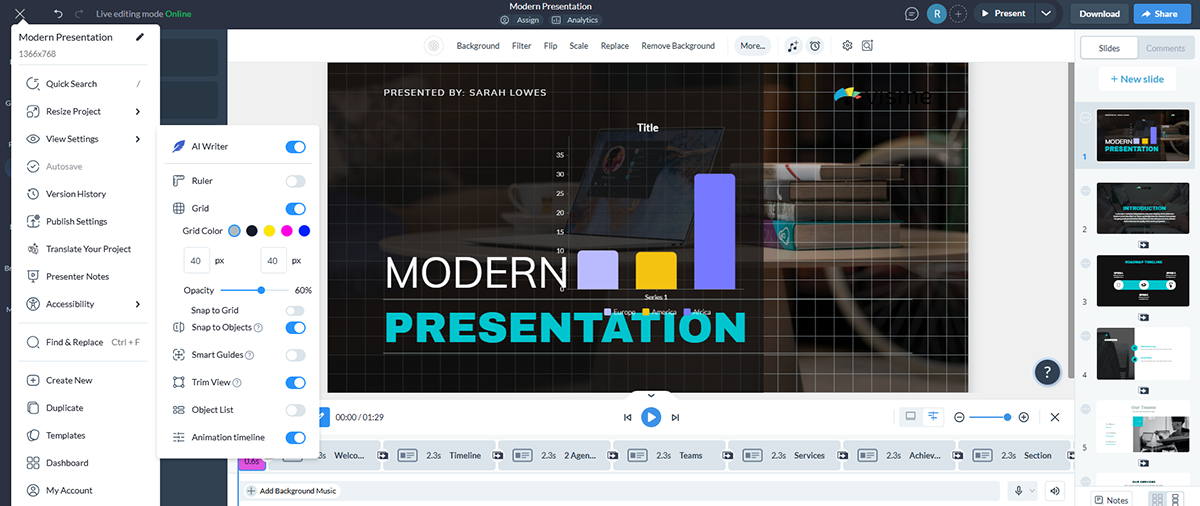Enable the Ruler toggle
1200x506 pixels.
(295, 181)
